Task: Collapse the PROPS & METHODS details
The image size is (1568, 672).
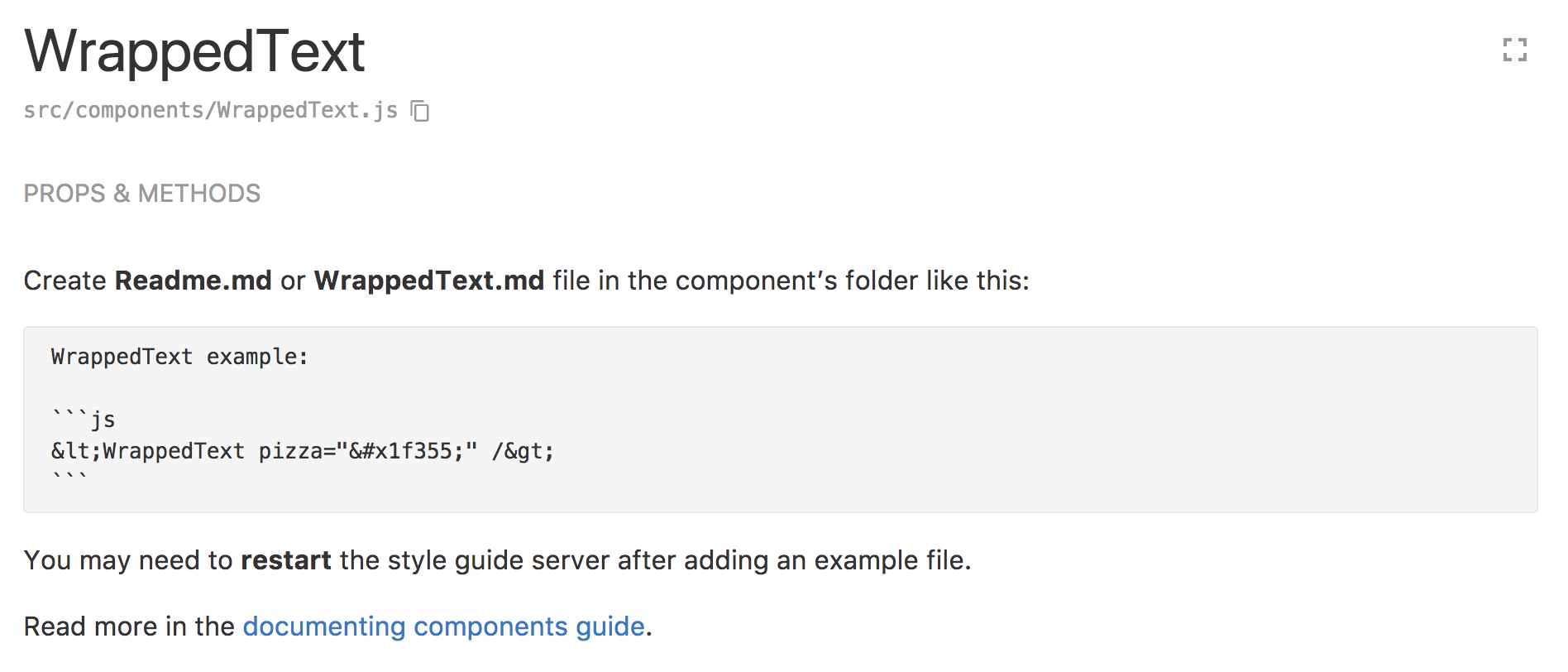Action: [142, 193]
